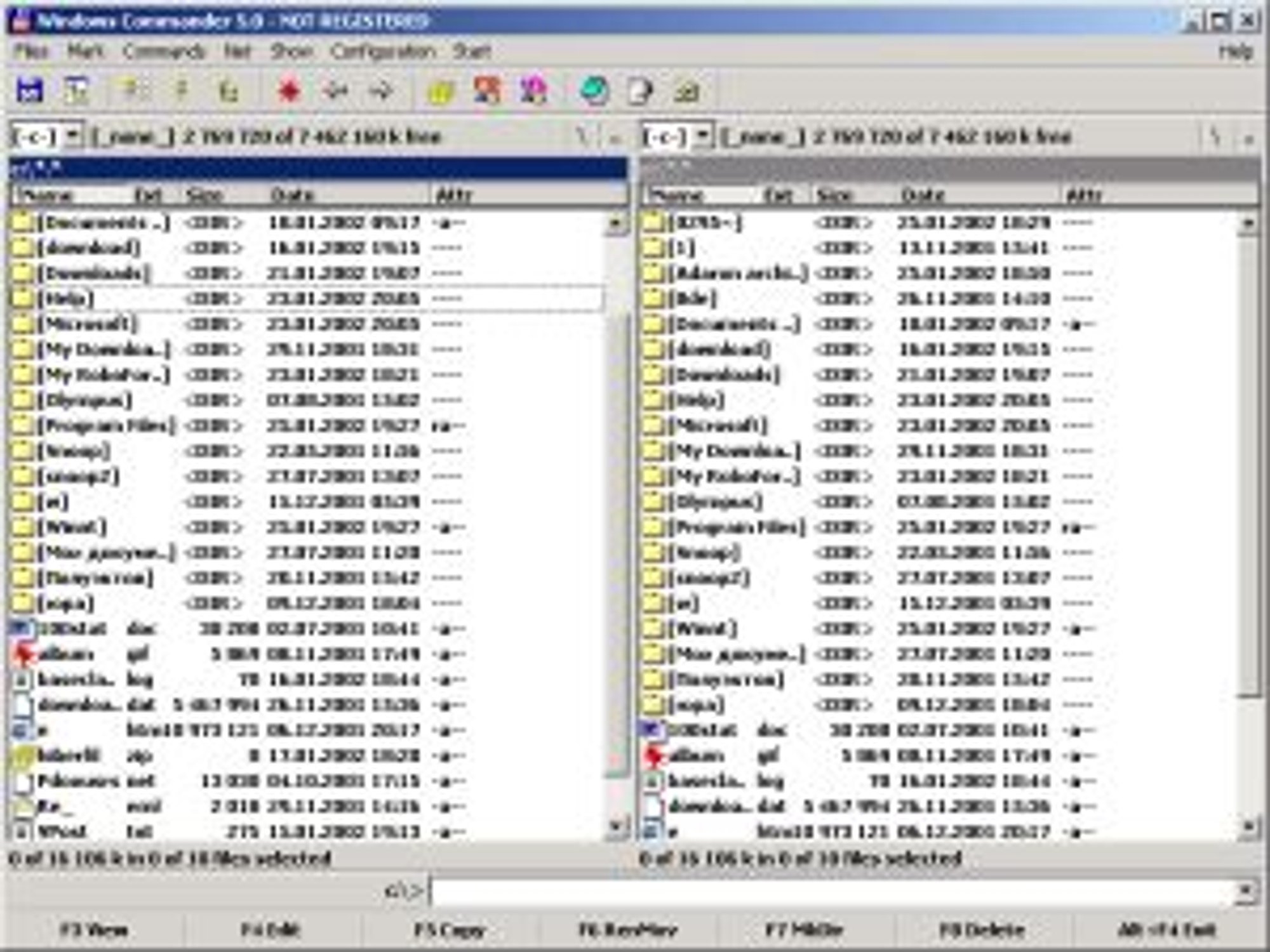Open the Commands menu
Viewport: 1270px width, 952px height.
(164, 51)
